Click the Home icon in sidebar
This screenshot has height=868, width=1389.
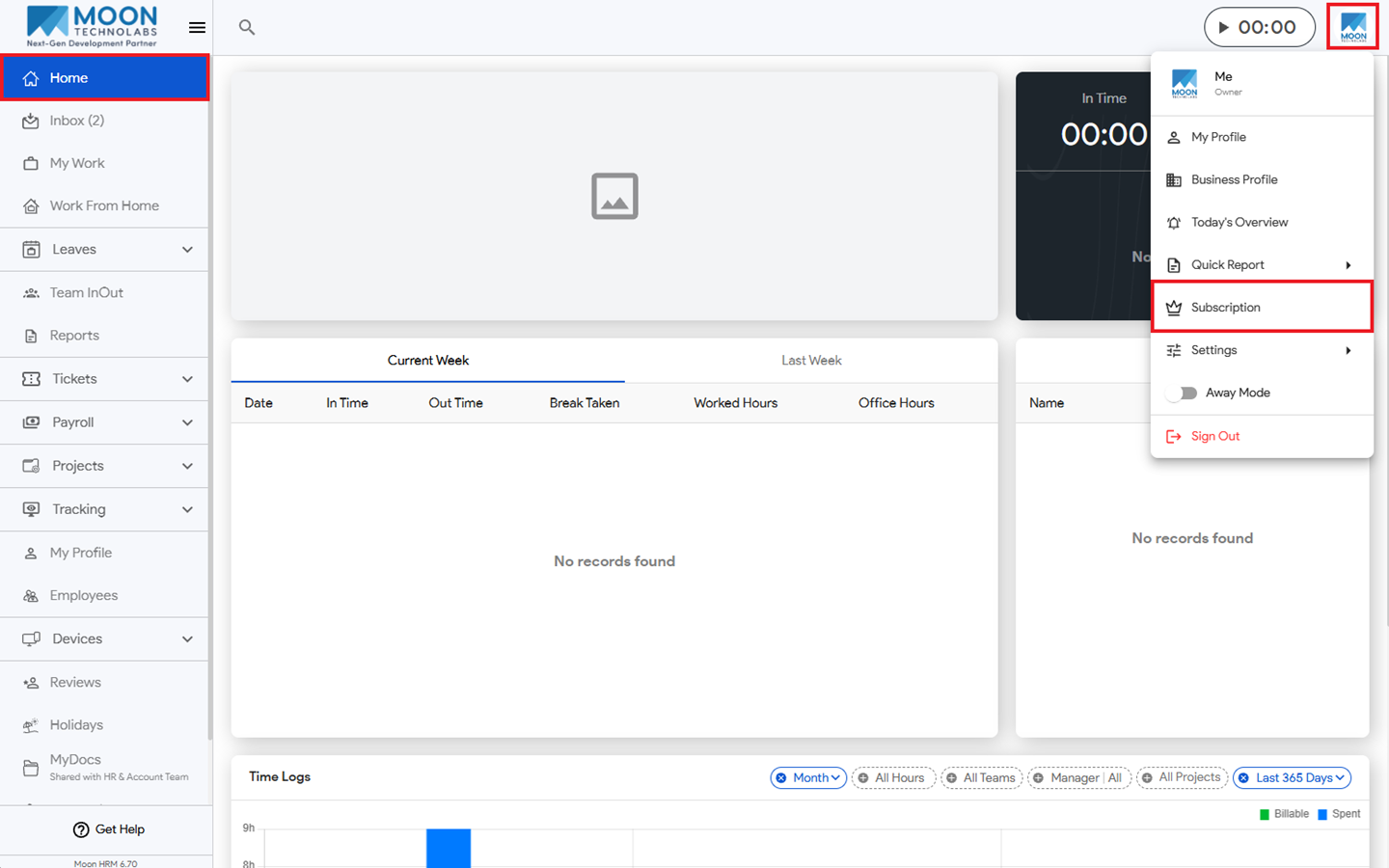click(x=31, y=78)
